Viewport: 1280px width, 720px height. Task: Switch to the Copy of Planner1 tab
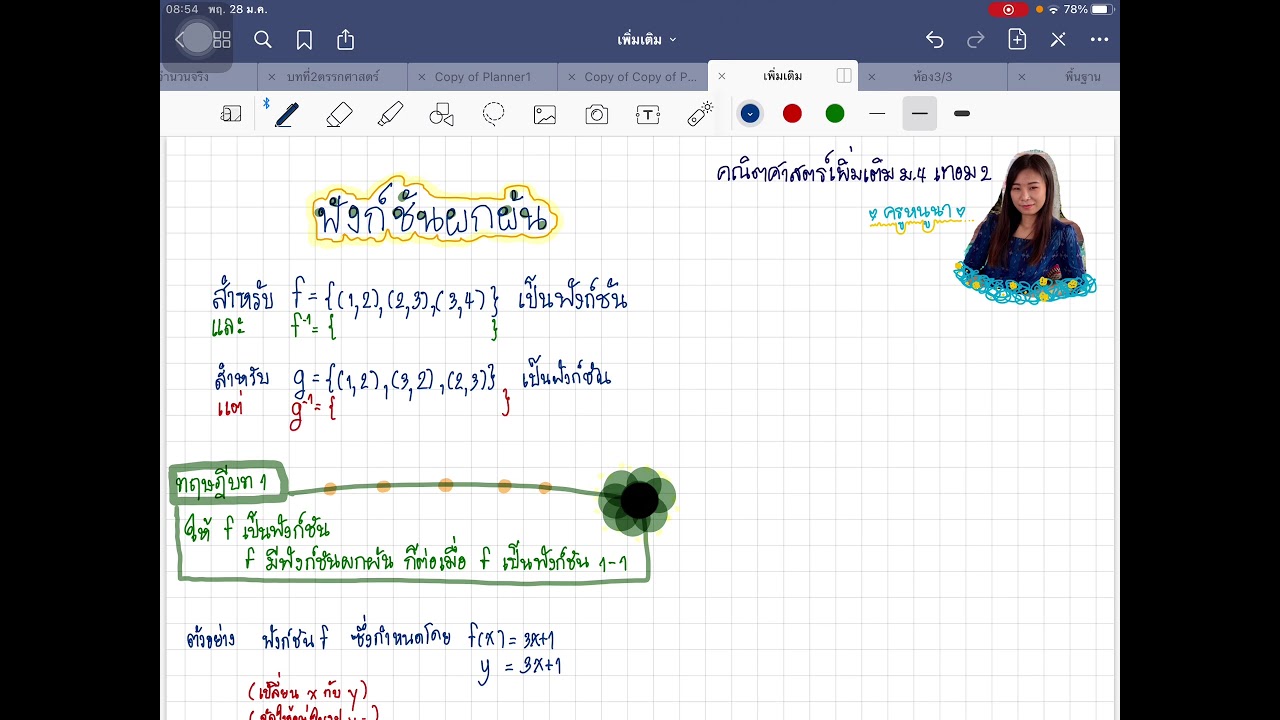(483, 77)
